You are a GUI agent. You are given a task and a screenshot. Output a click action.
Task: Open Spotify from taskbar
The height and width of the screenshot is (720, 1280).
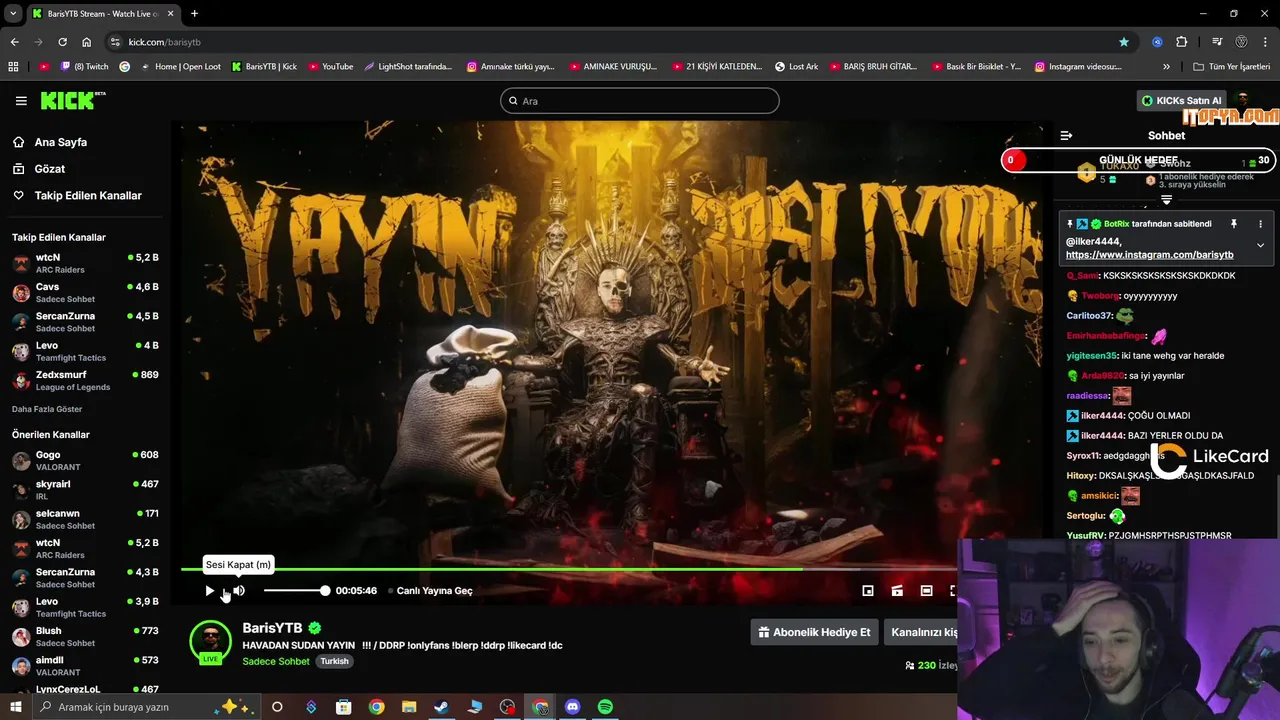pos(605,707)
